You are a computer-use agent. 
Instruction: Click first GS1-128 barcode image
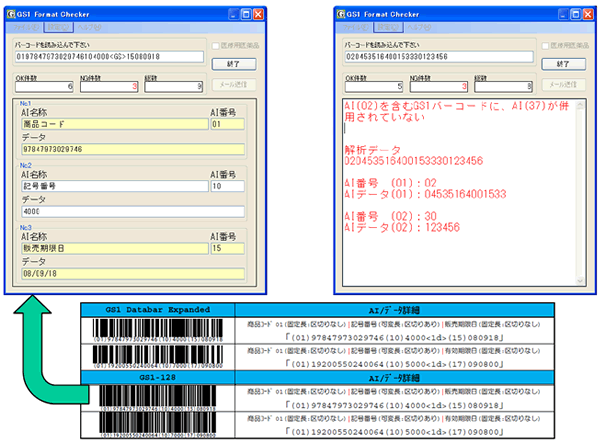(158, 398)
